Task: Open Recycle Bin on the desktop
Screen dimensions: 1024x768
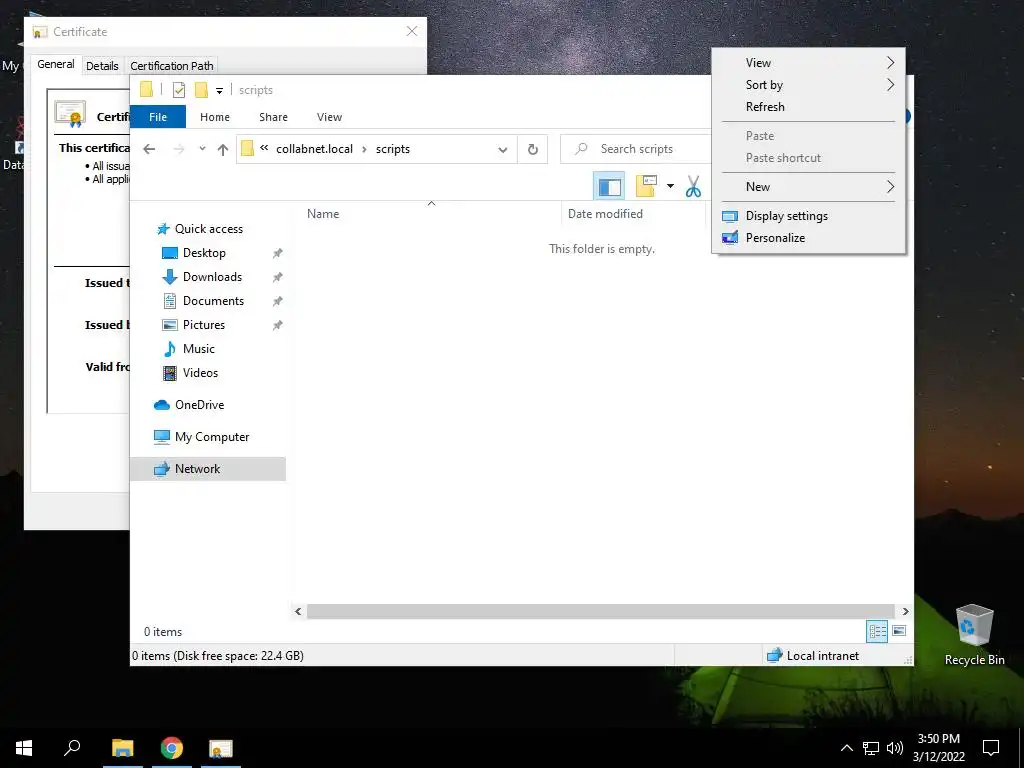Action: [x=974, y=634]
